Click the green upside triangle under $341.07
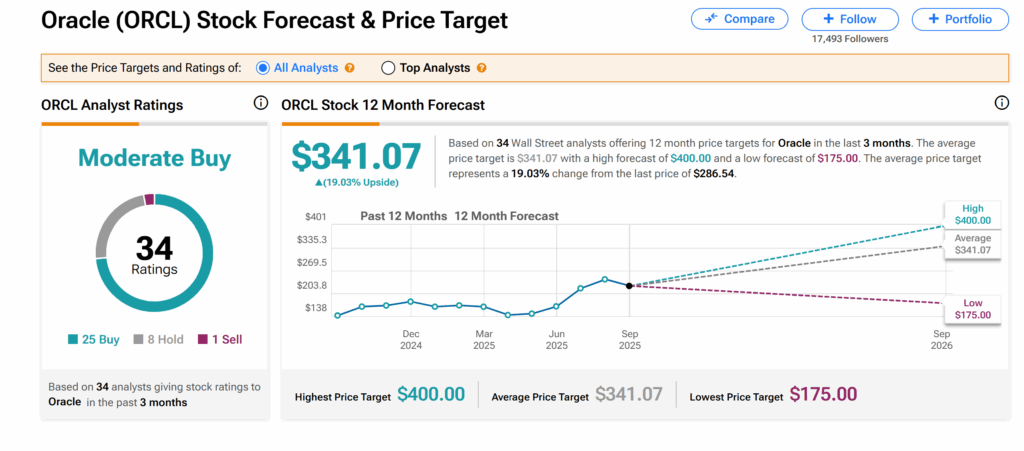This screenshot has height=451, width=1024. (x=319, y=182)
